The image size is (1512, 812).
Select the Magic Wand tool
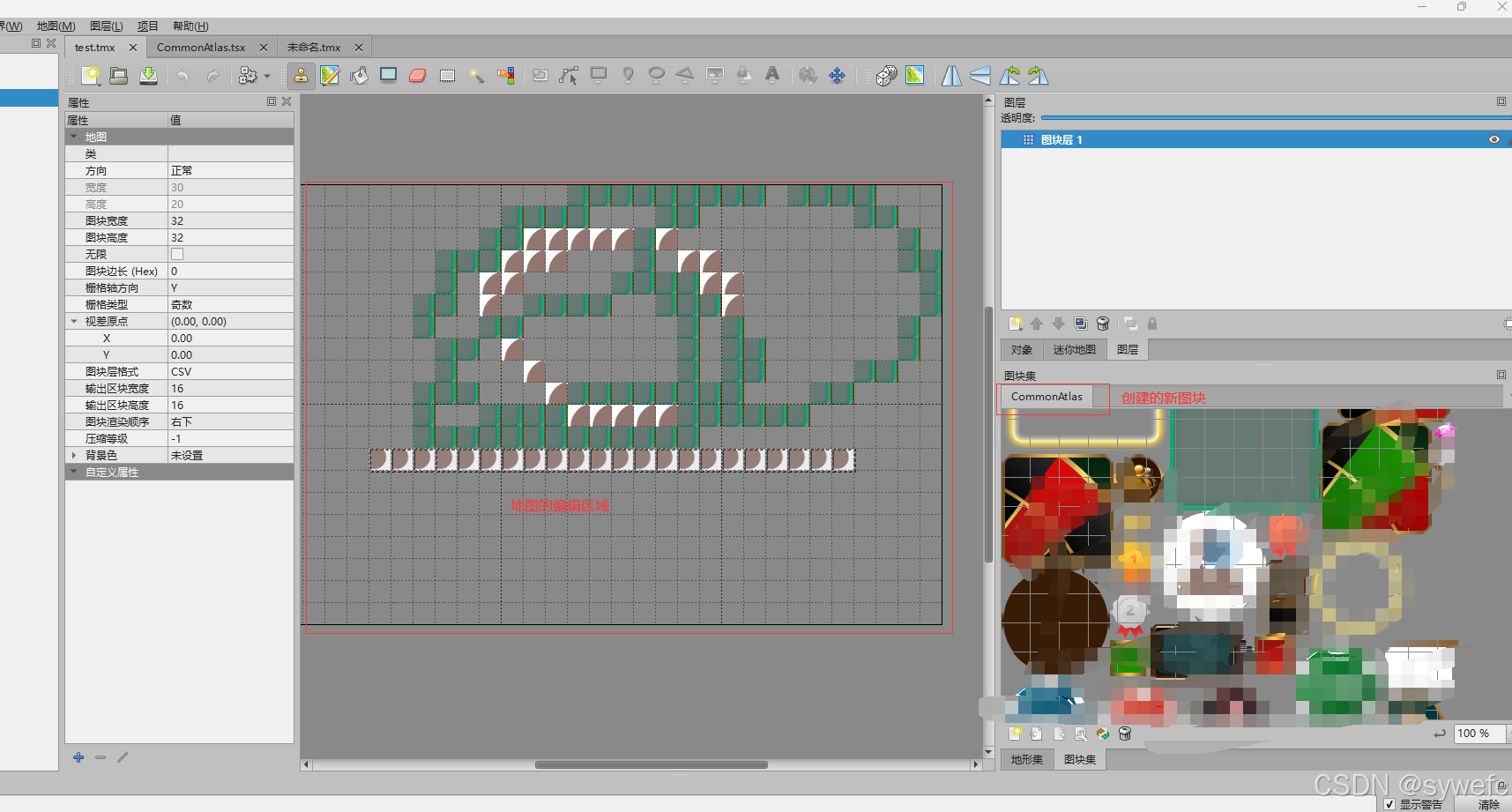(x=477, y=76)
